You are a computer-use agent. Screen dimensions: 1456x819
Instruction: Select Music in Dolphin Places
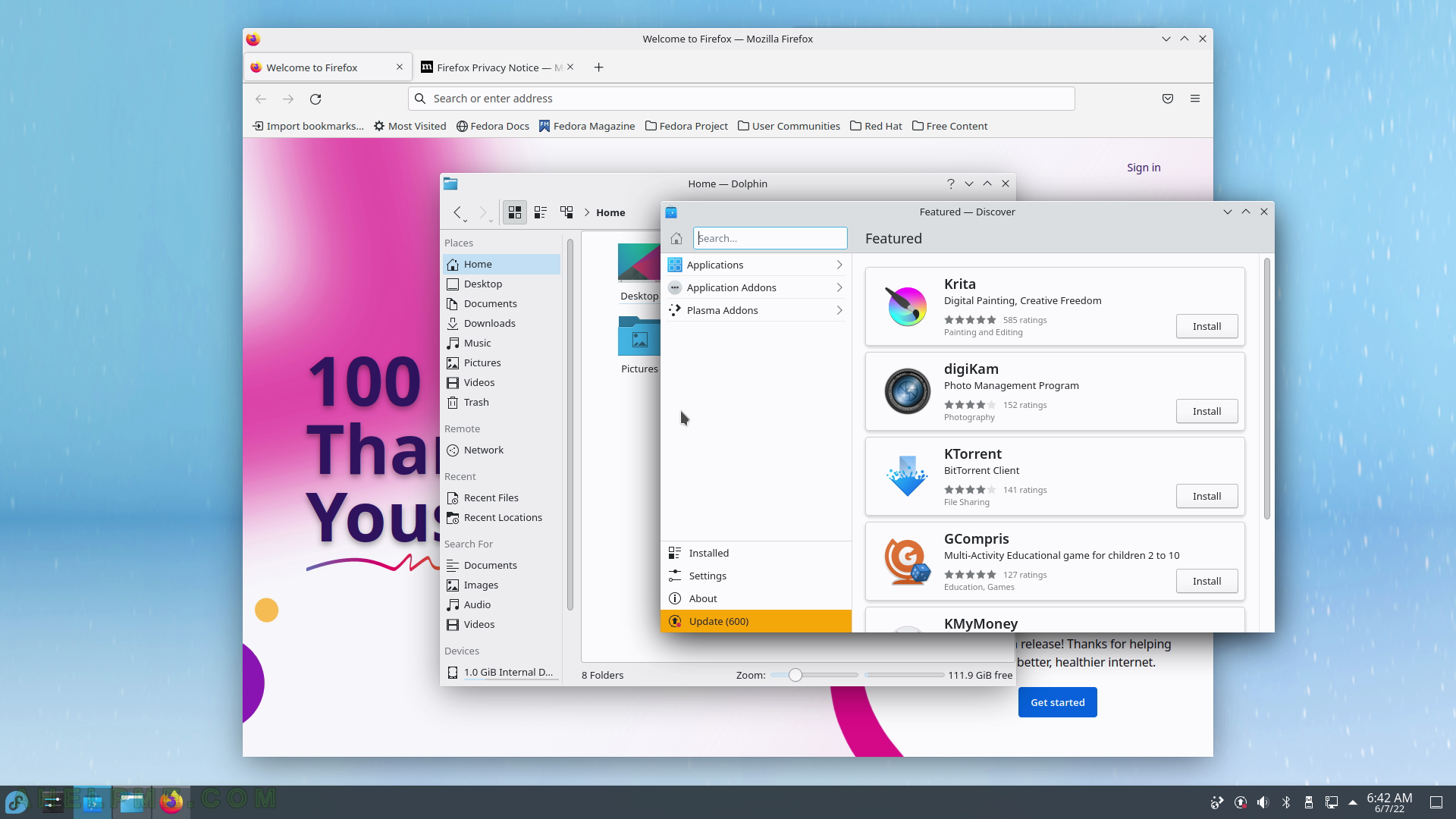tap(501, 343)
